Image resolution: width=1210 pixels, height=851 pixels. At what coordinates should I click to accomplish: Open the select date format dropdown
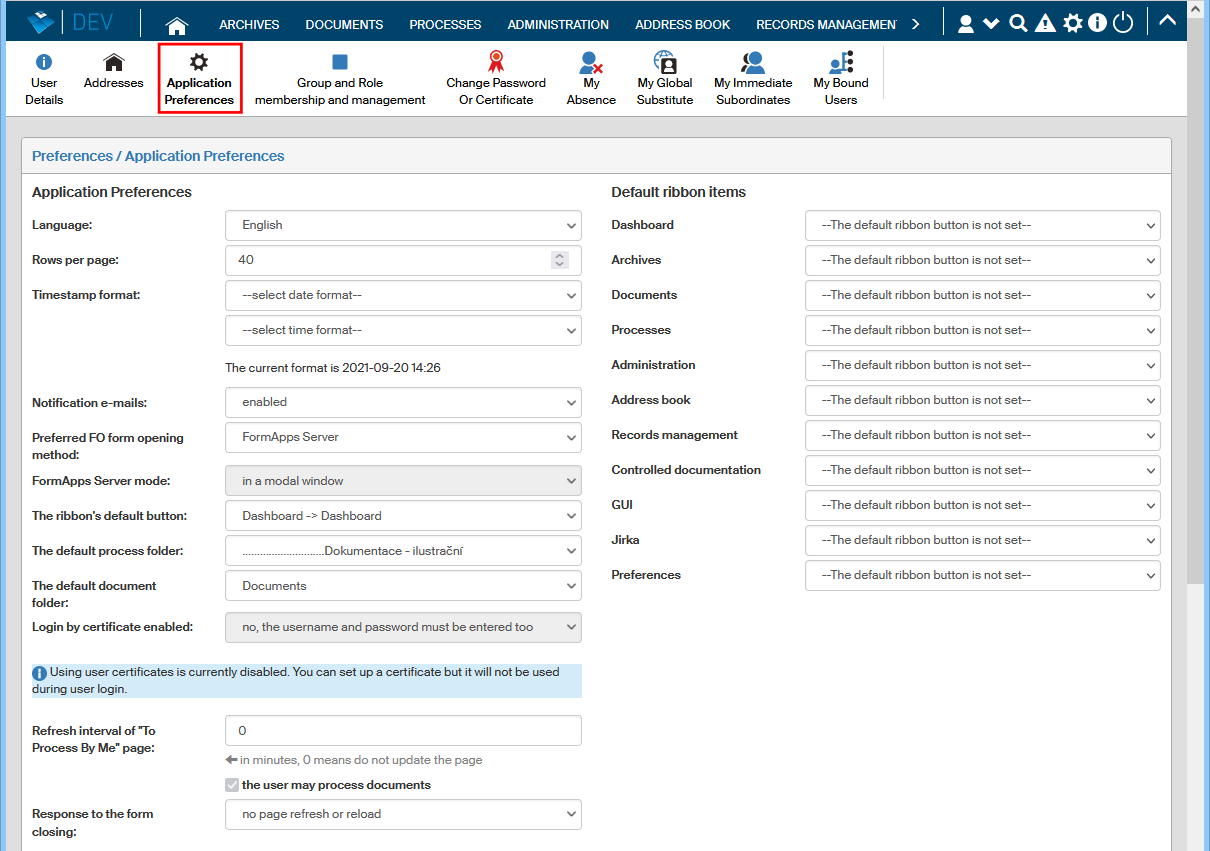403,295
